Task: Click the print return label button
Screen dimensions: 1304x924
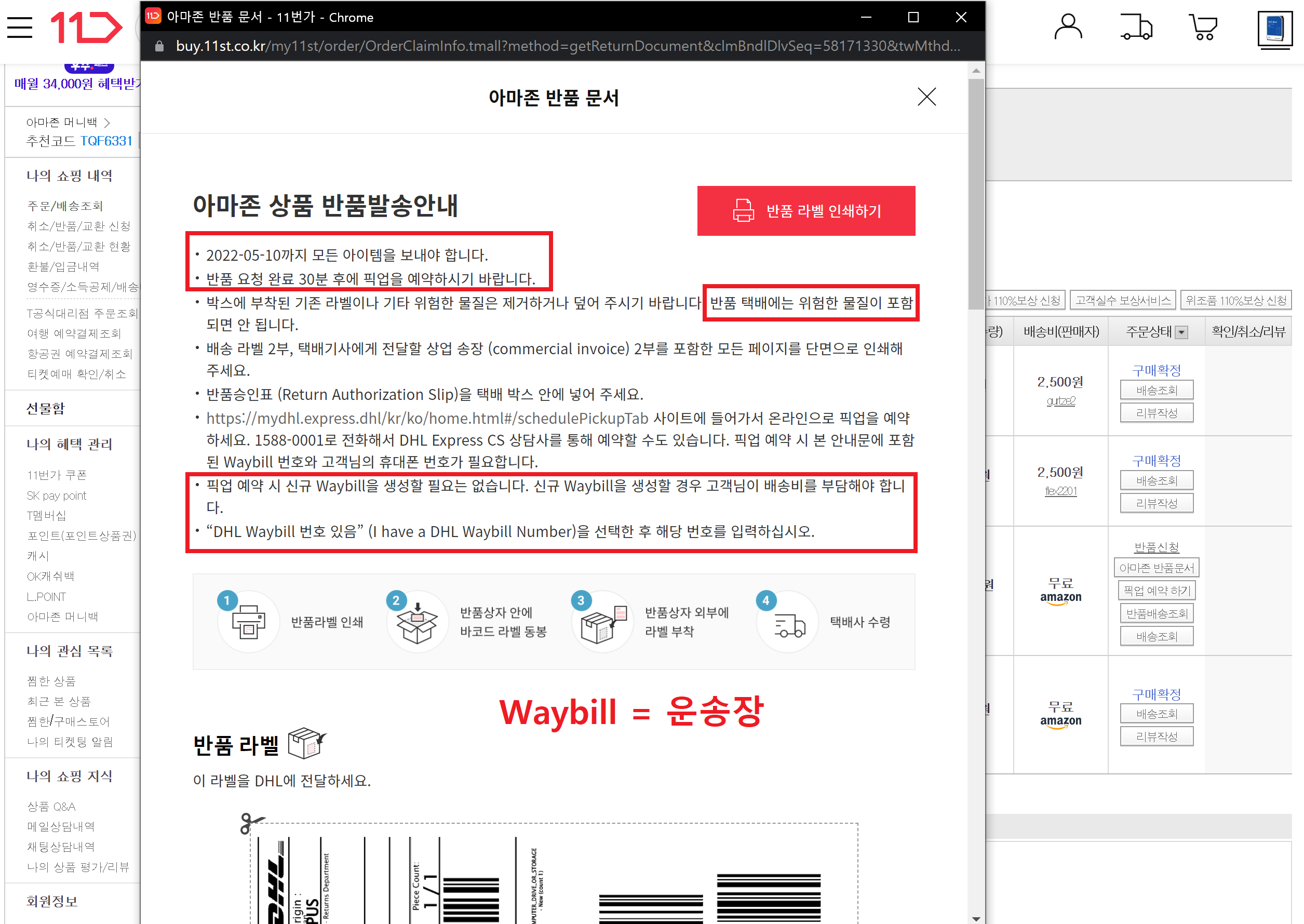Action: click(805, 211)
